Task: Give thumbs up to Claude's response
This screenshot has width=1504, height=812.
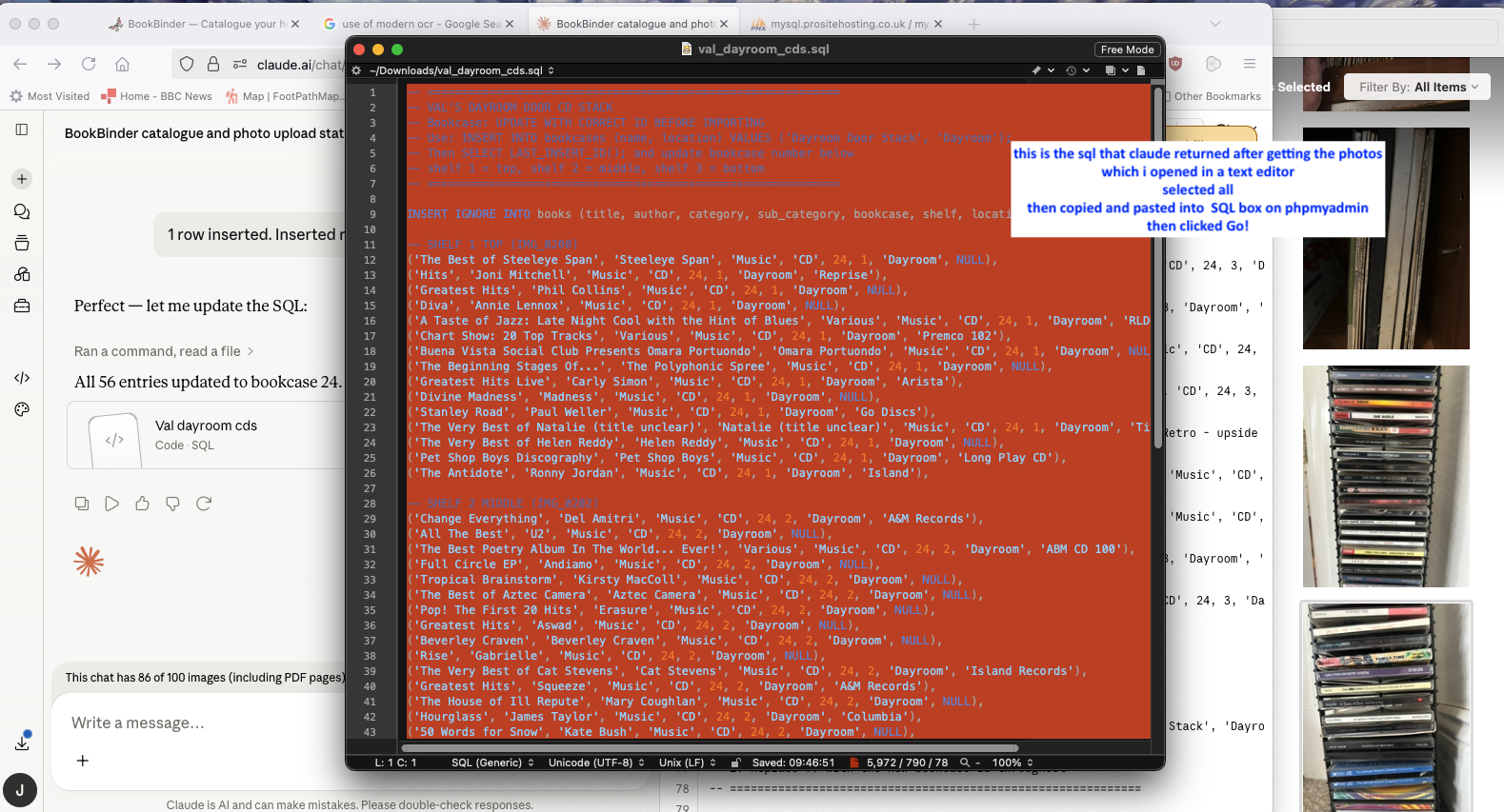Action: pyautogui.click(x=143, y=504)
